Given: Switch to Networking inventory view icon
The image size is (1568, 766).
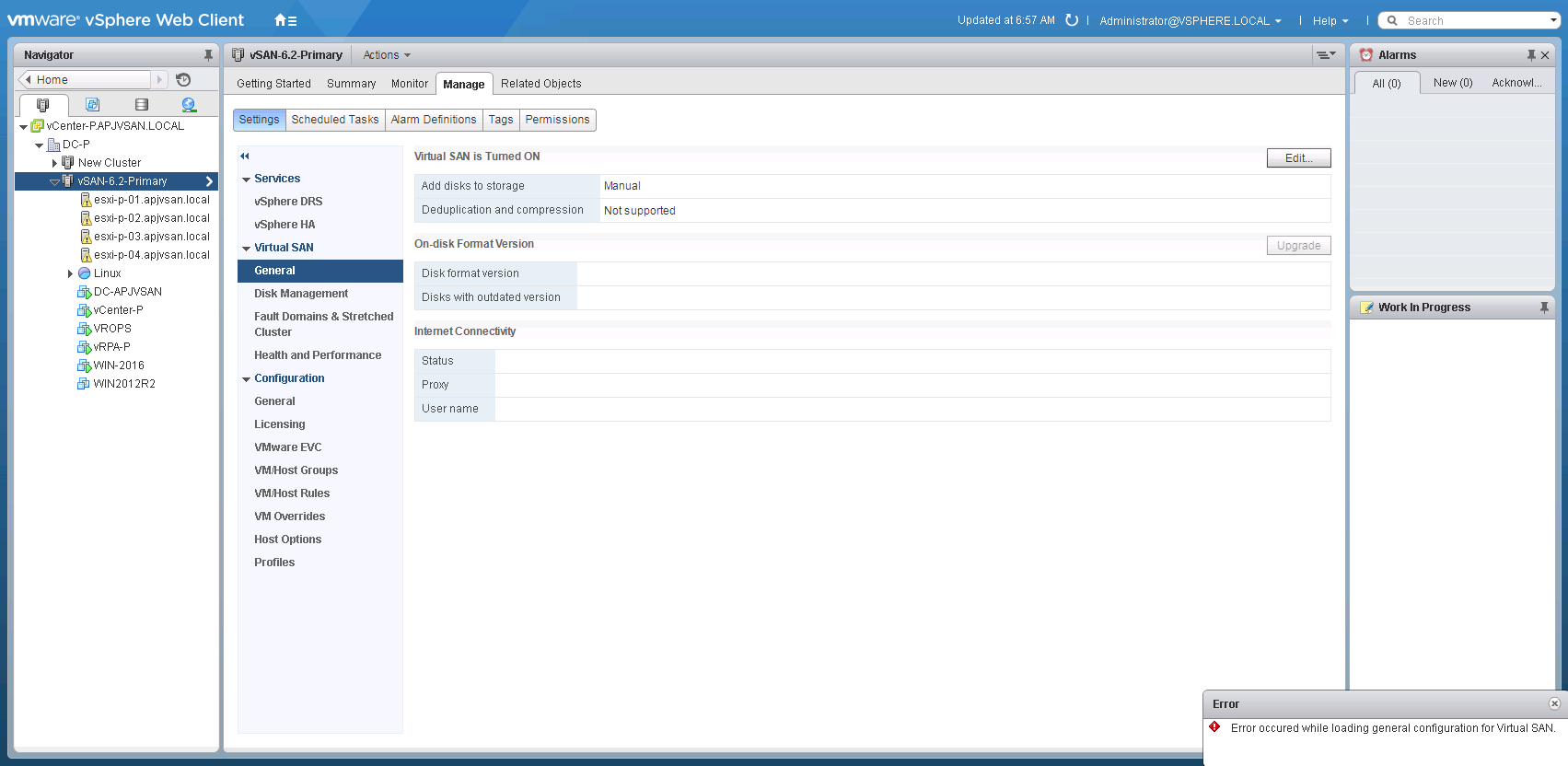Looking at the screenshot, I should pos(189,105).
